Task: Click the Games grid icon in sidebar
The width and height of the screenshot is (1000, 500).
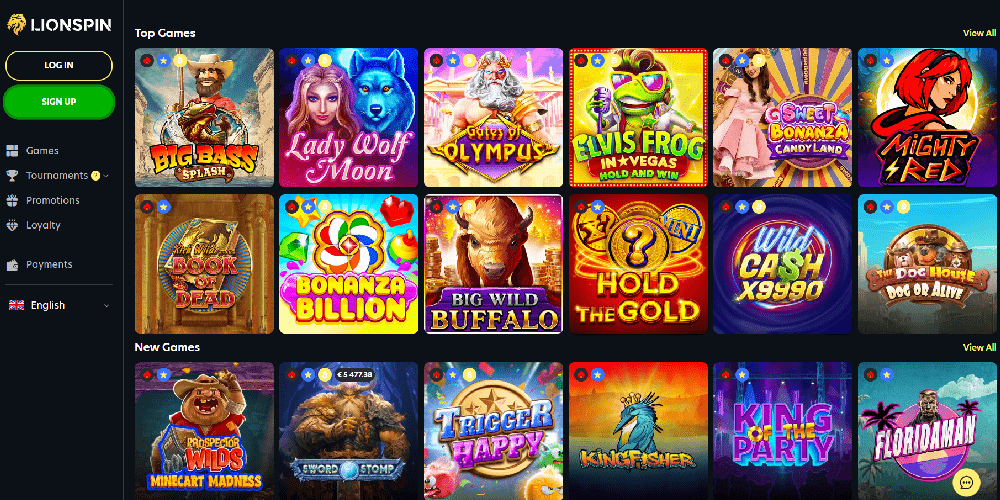Action: (12, 151)
